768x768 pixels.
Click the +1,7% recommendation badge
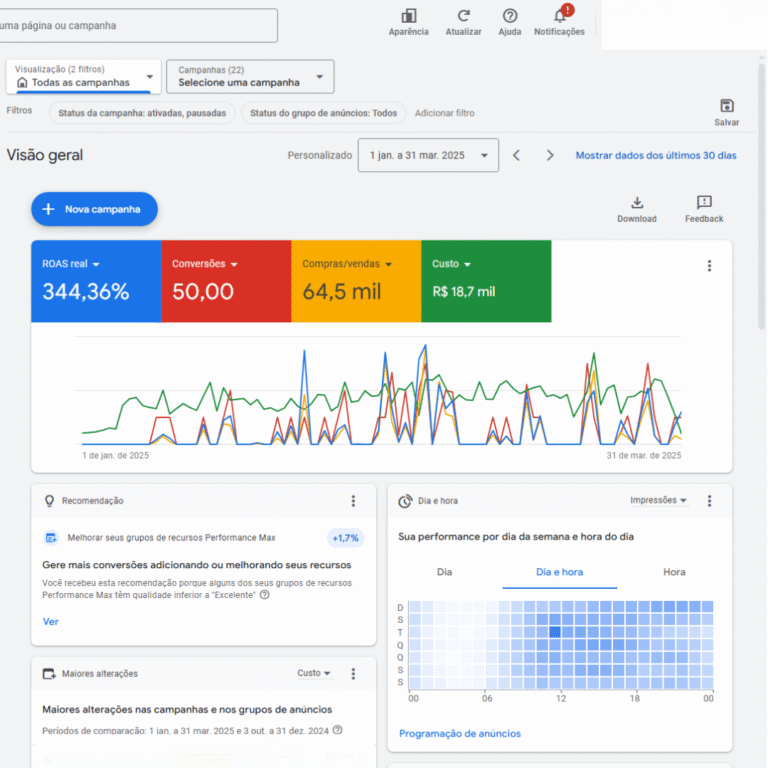click(345, 538)
